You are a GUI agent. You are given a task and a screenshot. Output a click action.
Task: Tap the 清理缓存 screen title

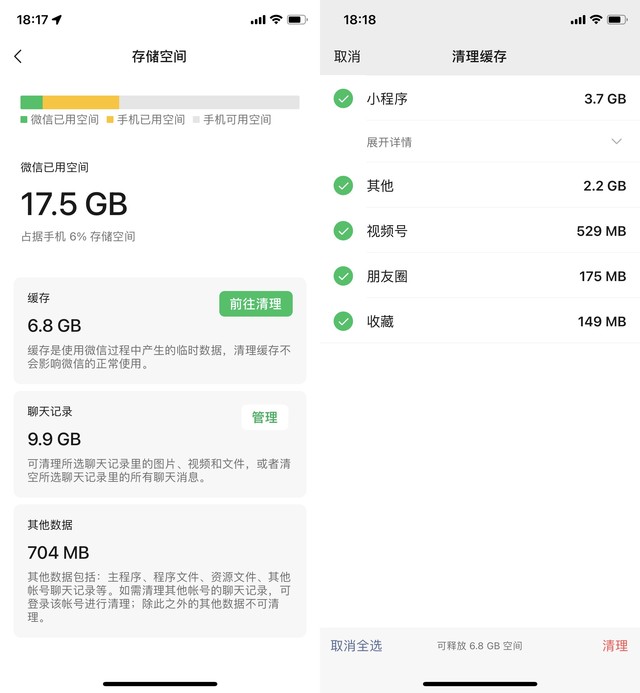(x=479, y=57)
